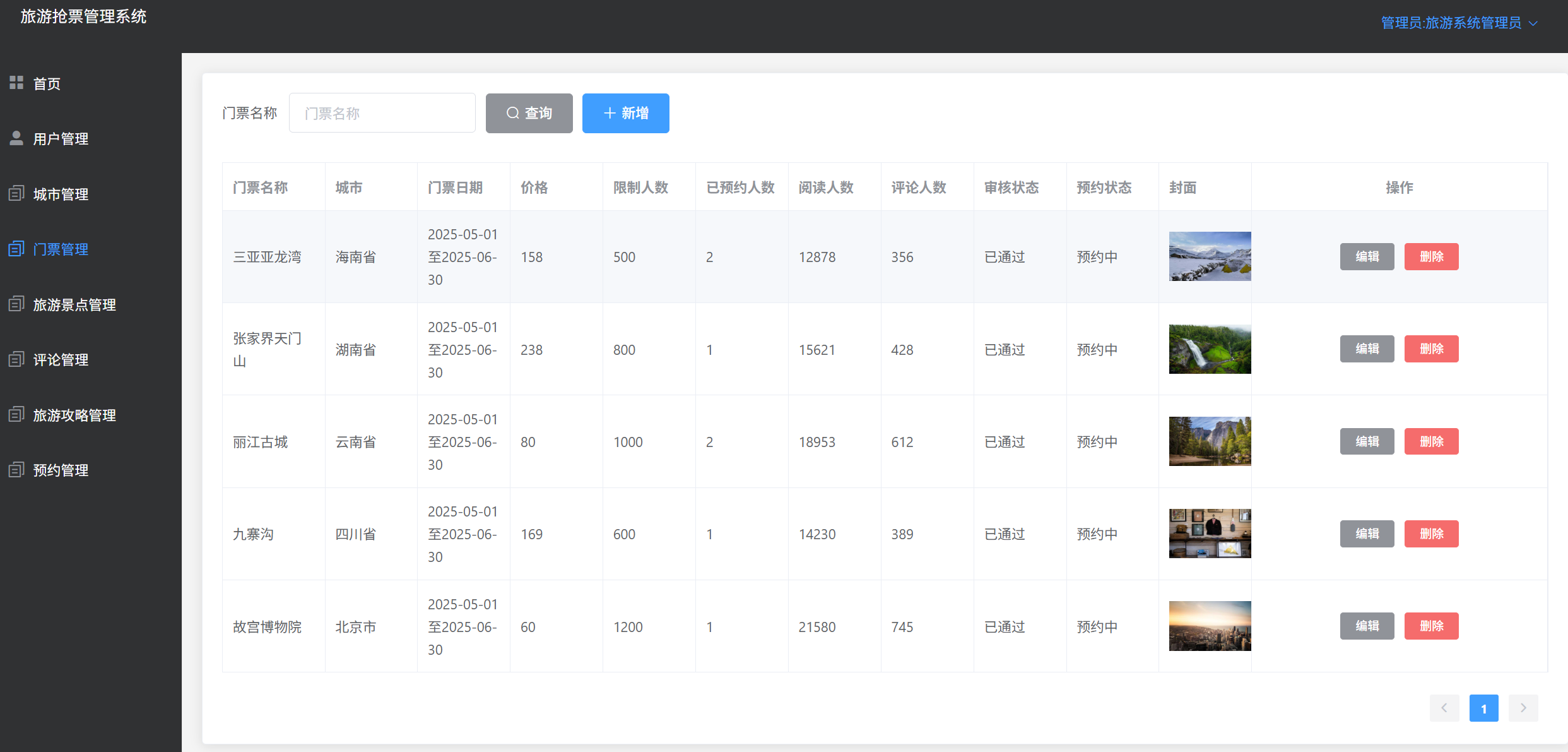Click previous page left arrow chevron

[1444, 708]
